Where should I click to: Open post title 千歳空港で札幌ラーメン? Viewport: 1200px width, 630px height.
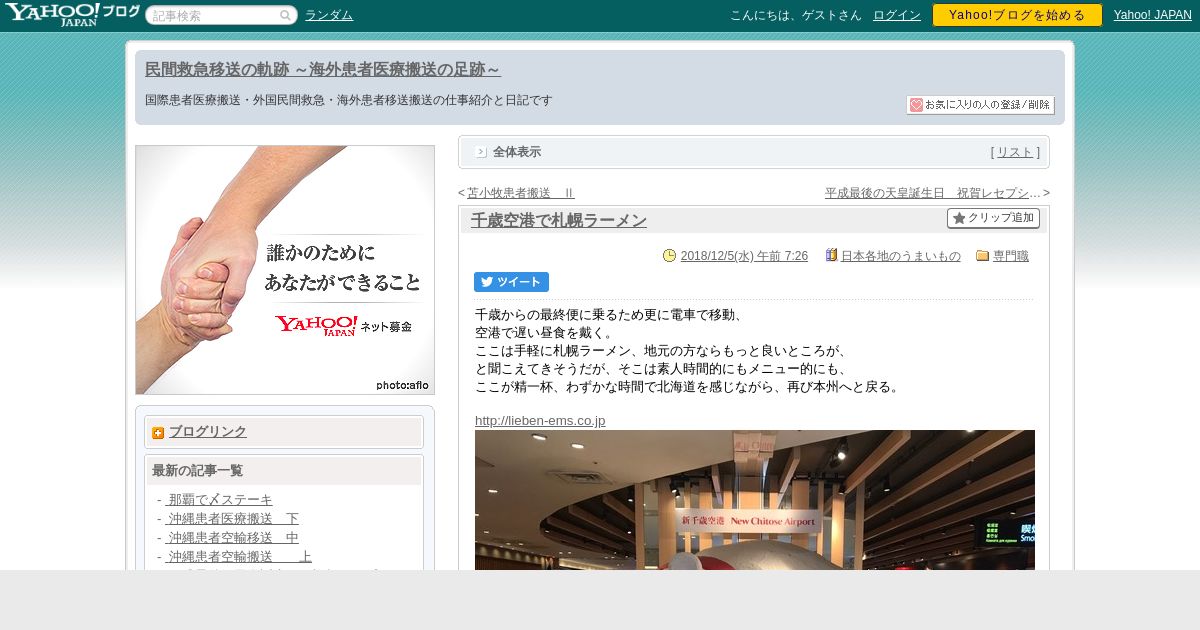[x=559, y=220]
